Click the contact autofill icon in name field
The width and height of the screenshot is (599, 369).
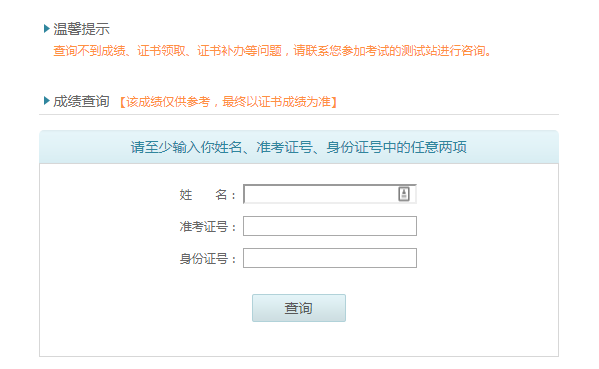(x=404, y=194)
